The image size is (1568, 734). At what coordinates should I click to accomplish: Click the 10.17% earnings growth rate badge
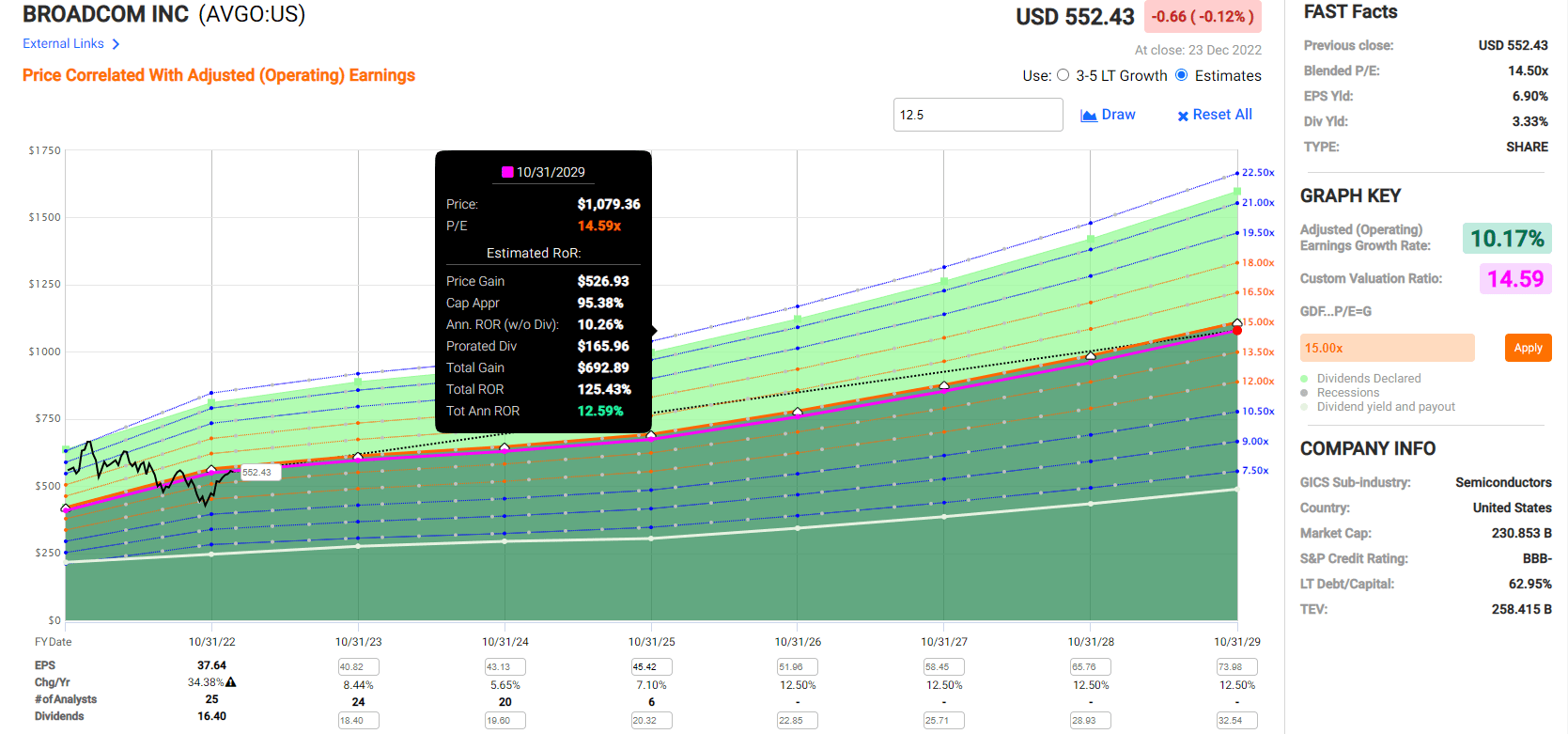tap(1507, 239)
